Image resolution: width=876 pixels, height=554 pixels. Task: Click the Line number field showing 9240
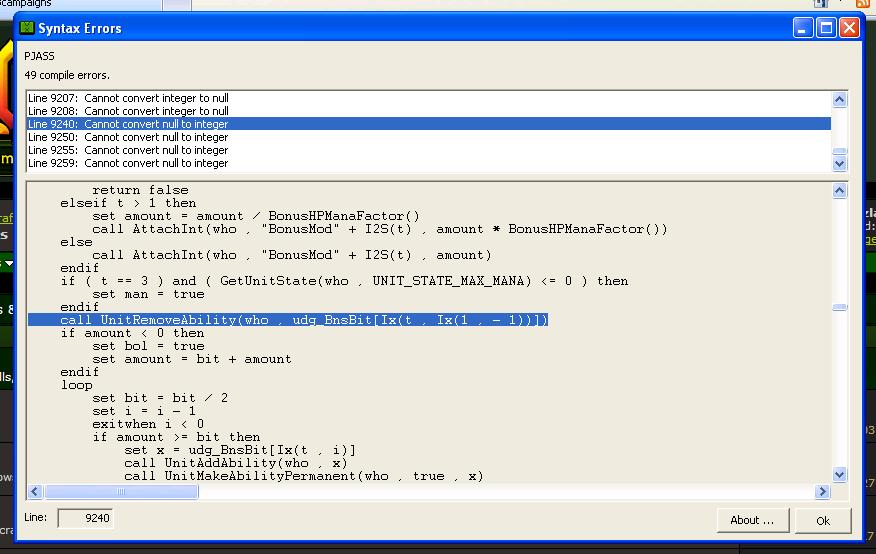click(85, 518)
